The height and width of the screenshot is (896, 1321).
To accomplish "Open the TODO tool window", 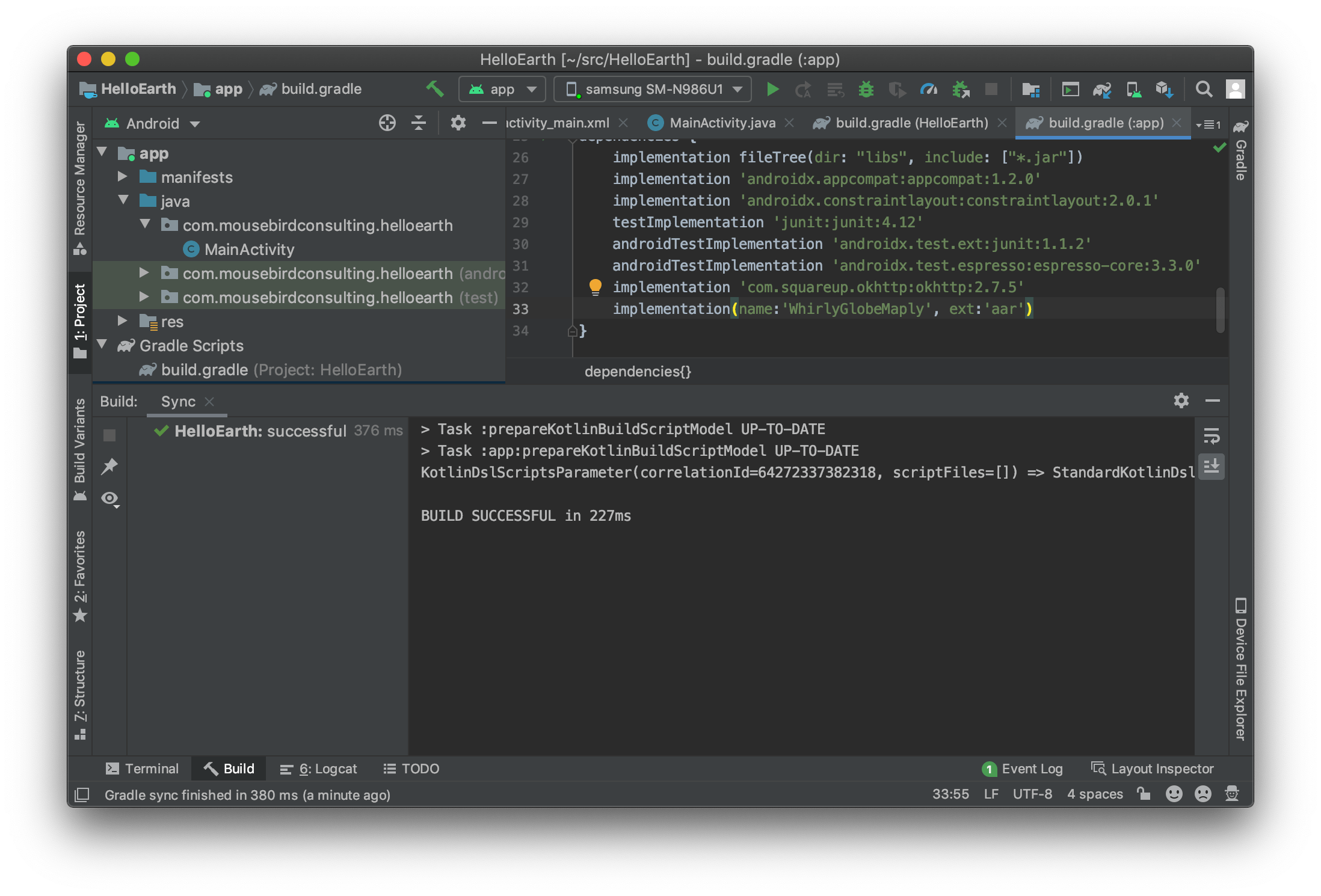I will pos(411,769).
